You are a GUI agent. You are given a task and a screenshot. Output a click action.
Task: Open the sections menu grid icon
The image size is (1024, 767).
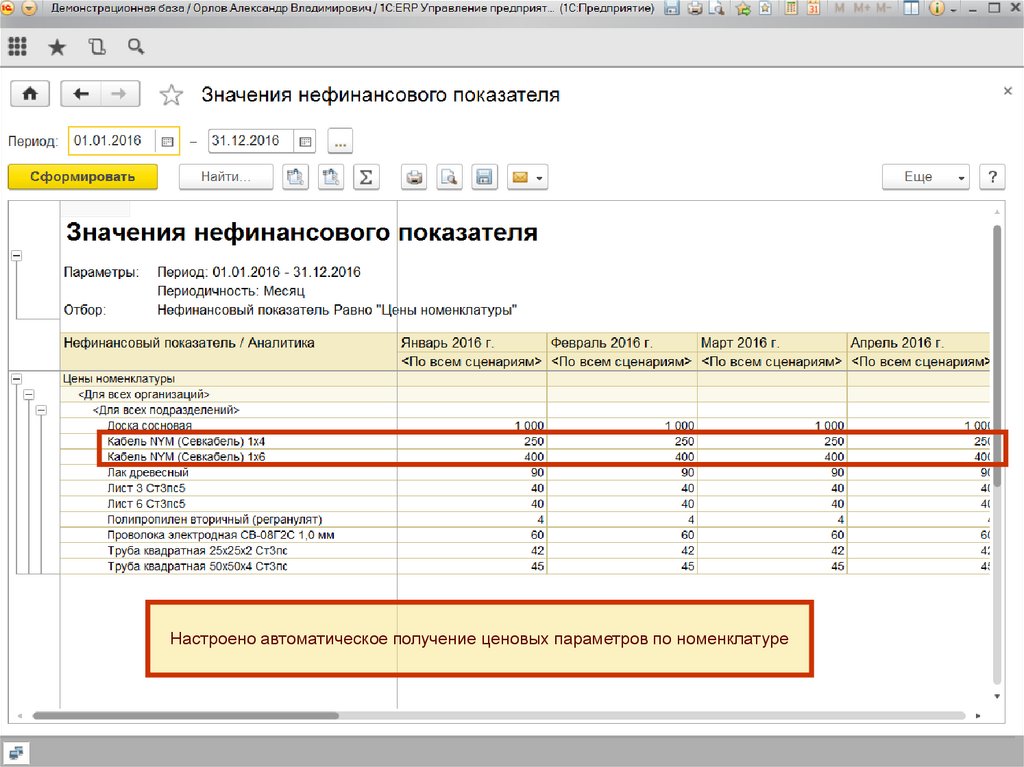pyautogui.click(x=17, y=47)
